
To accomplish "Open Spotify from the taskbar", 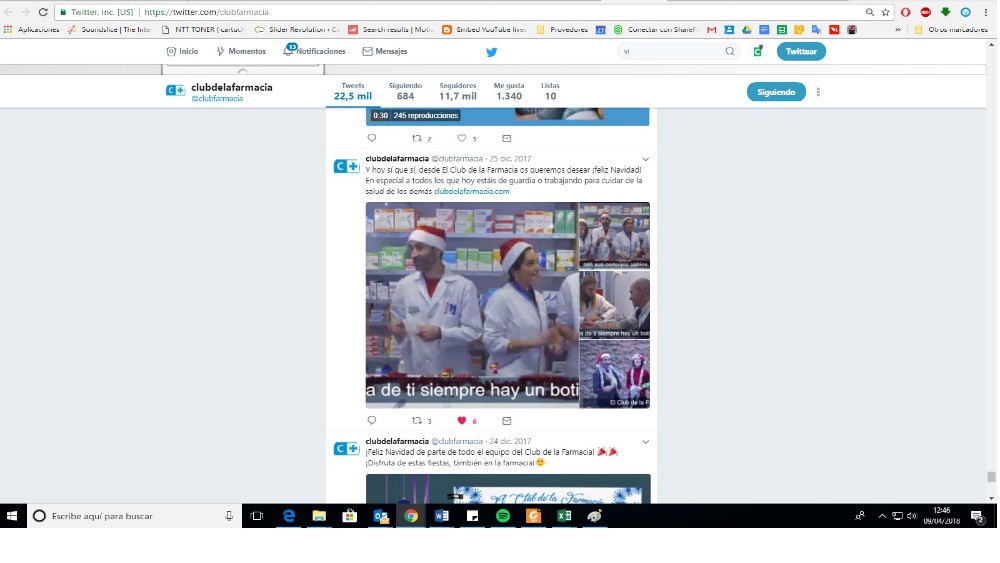I will (x=503, y=516).
